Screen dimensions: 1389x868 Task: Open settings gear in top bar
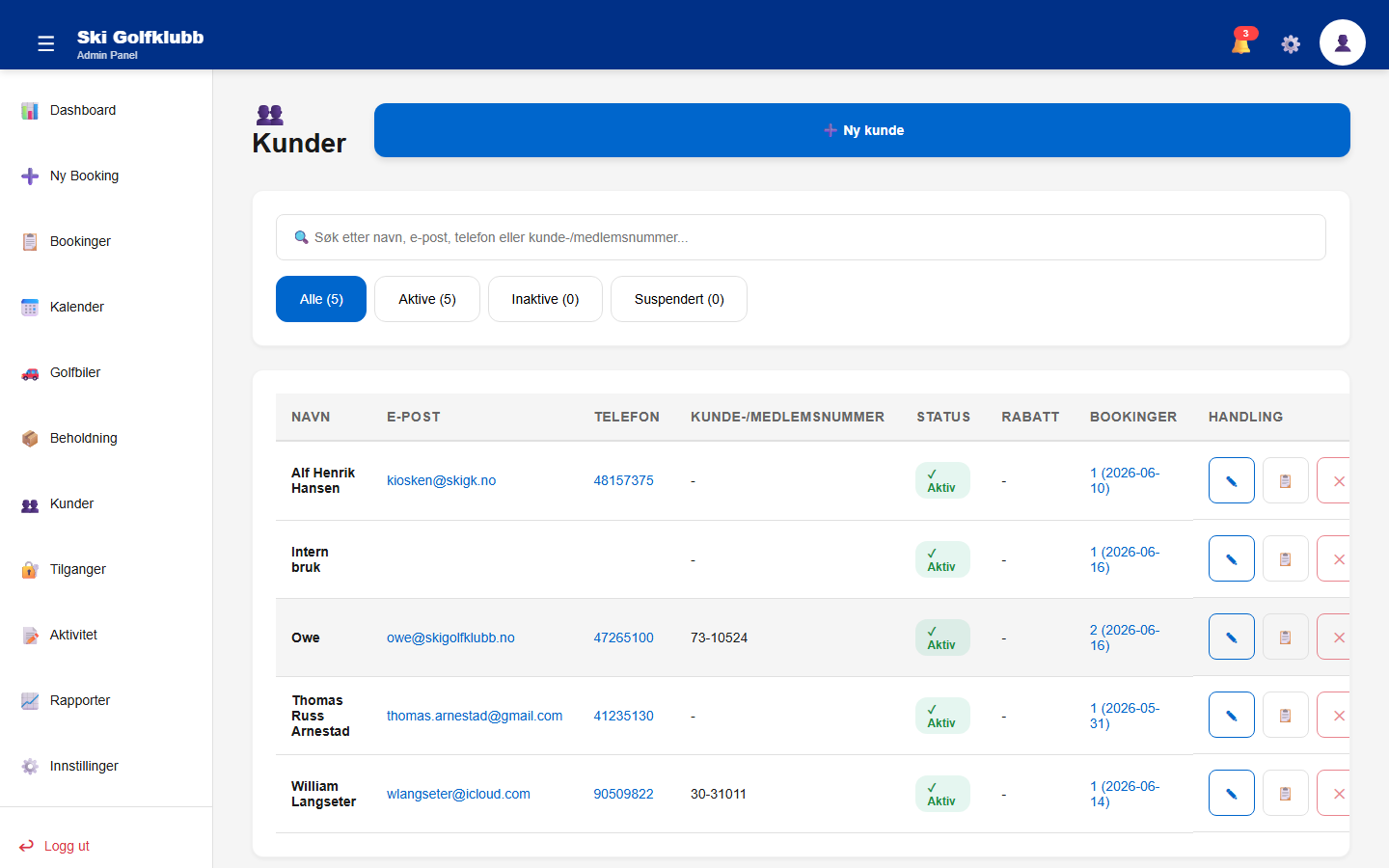[1291, 43]
